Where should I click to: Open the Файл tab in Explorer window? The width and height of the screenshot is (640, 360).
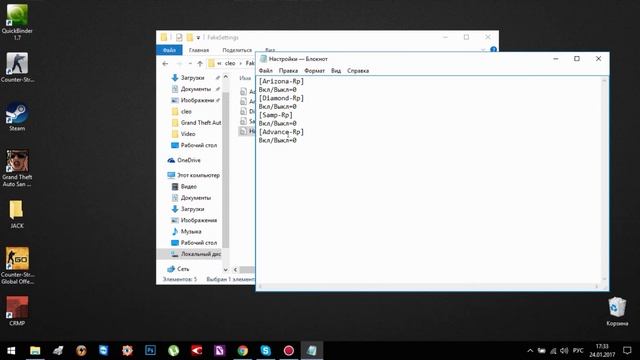(169, 50)
